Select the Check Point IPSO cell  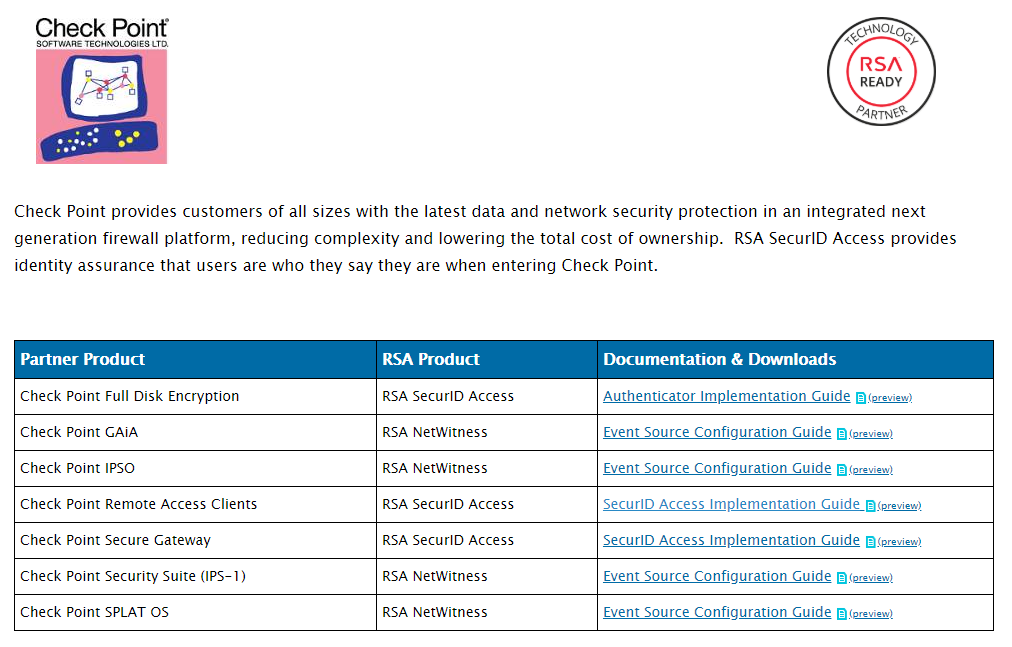tap(196, 468)
